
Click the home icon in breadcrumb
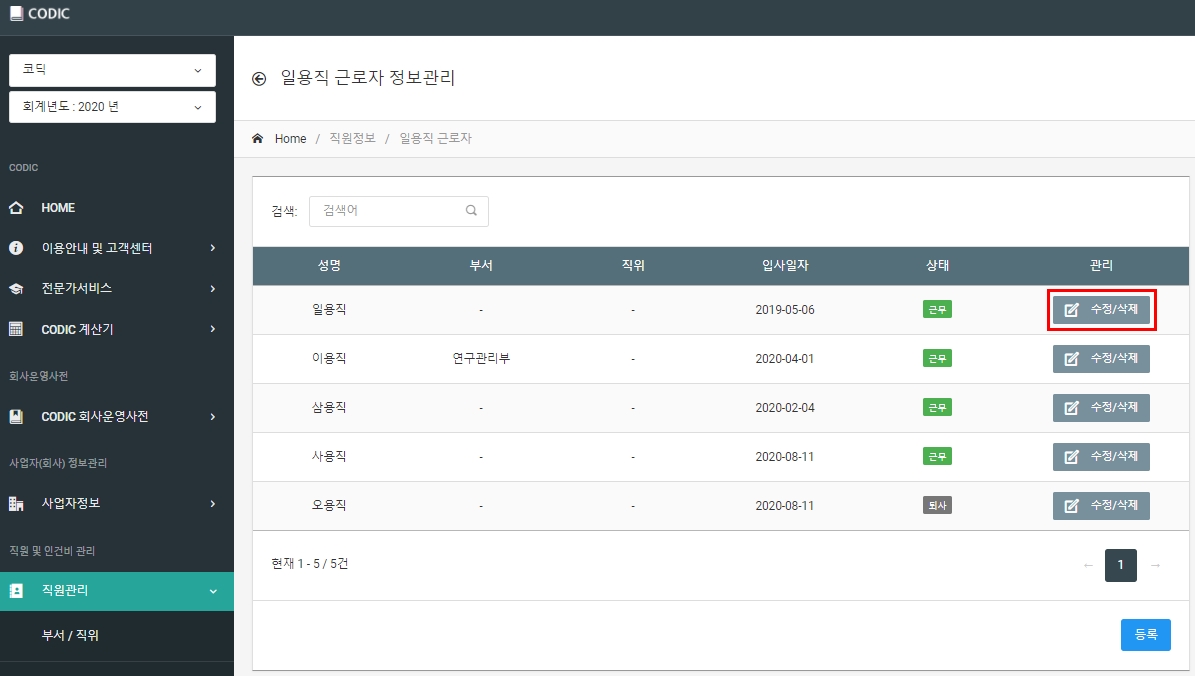point(258,138)
